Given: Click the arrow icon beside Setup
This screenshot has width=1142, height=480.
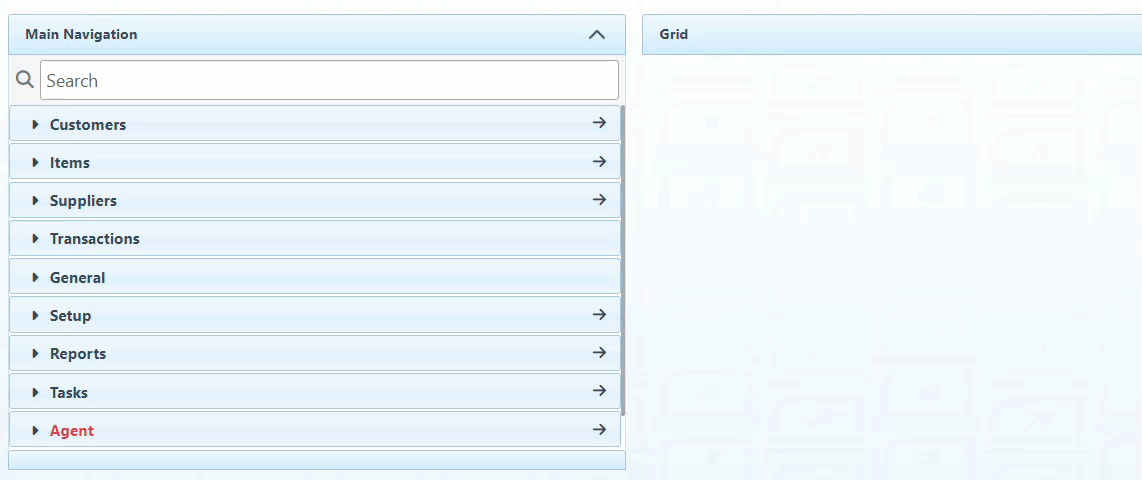Looking at the screenshot, I should 599,314.
